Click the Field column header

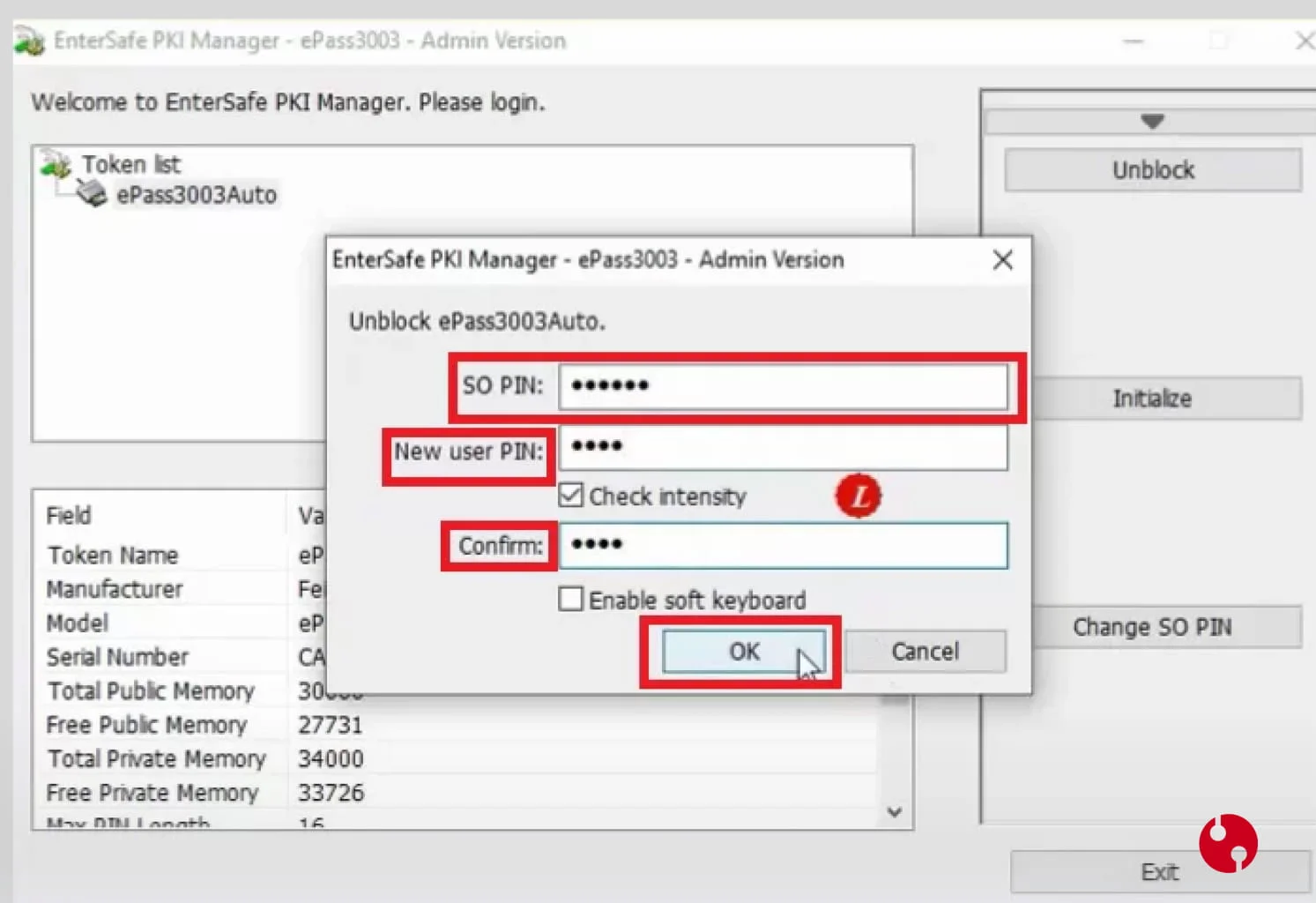click(69, 516)
